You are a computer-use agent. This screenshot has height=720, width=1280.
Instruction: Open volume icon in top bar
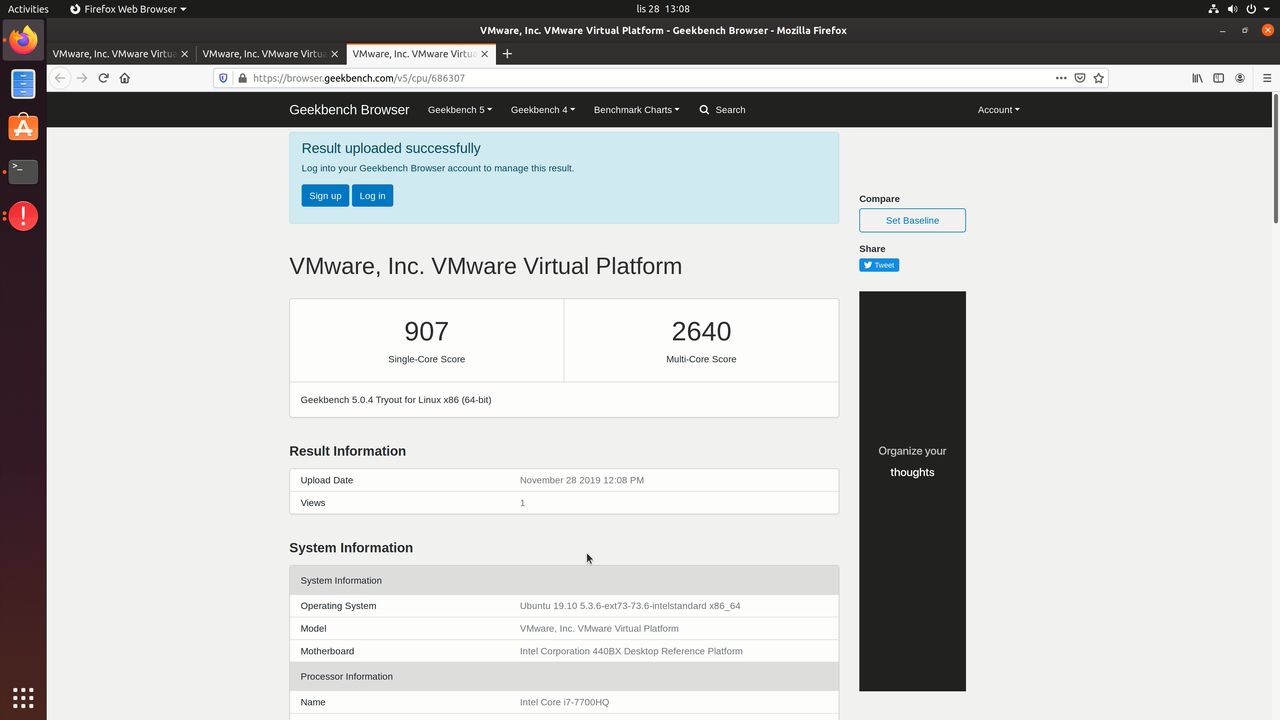1233,9
